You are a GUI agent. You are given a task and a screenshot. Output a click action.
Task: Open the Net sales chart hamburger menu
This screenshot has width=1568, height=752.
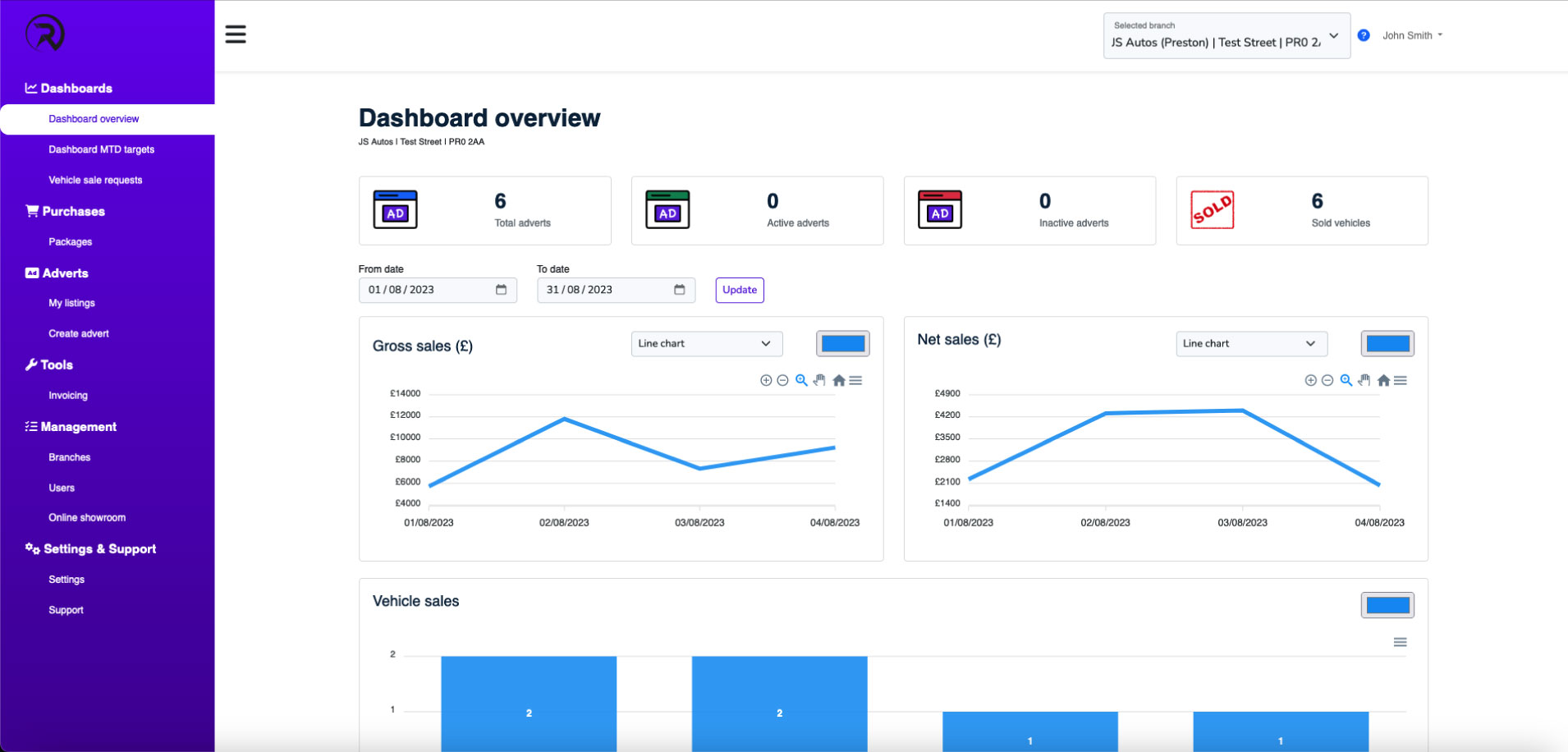click(1401, 380)
